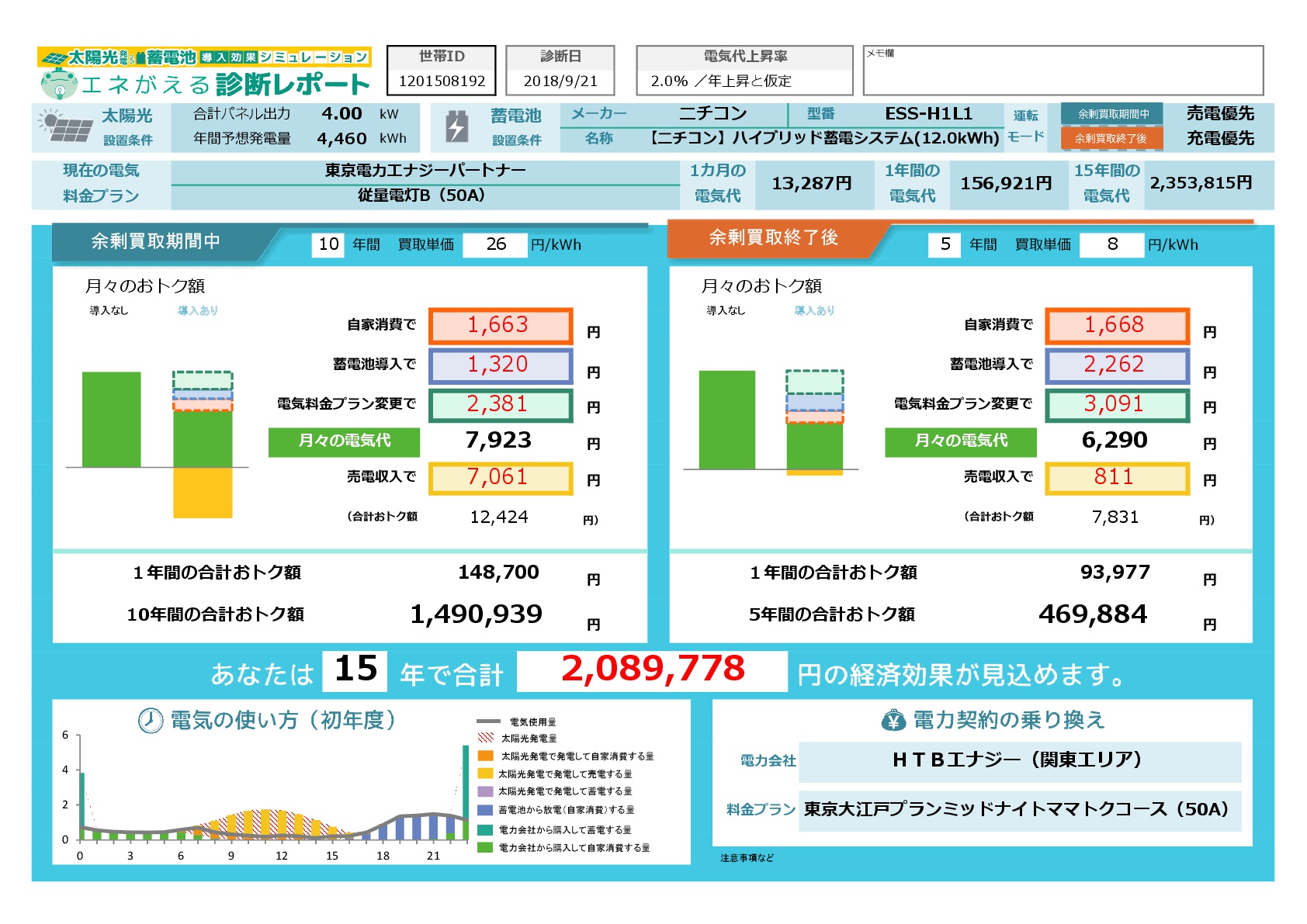Image resolution: width=1307 pixels, height=924 pixels.
Task: Click 5年間の合計おトク額 469,884
Action: tap(1093, 614)
